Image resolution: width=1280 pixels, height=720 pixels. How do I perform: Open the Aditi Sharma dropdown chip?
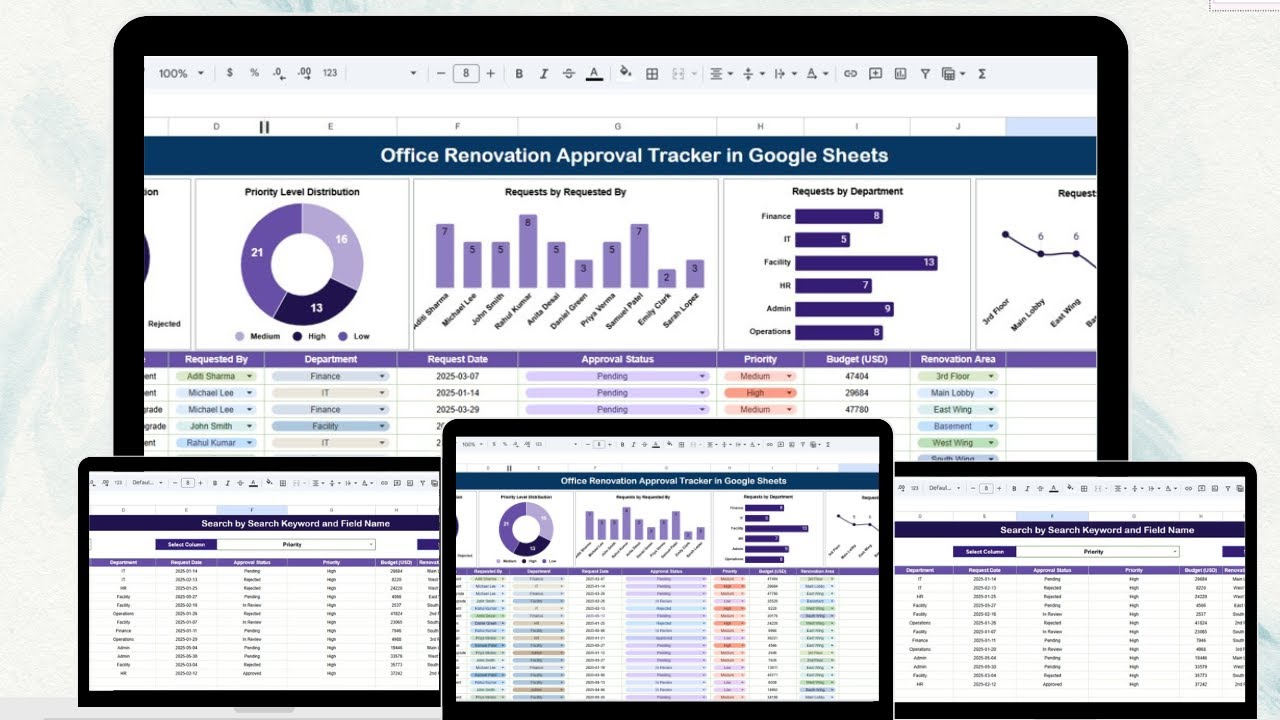(216, 376)
